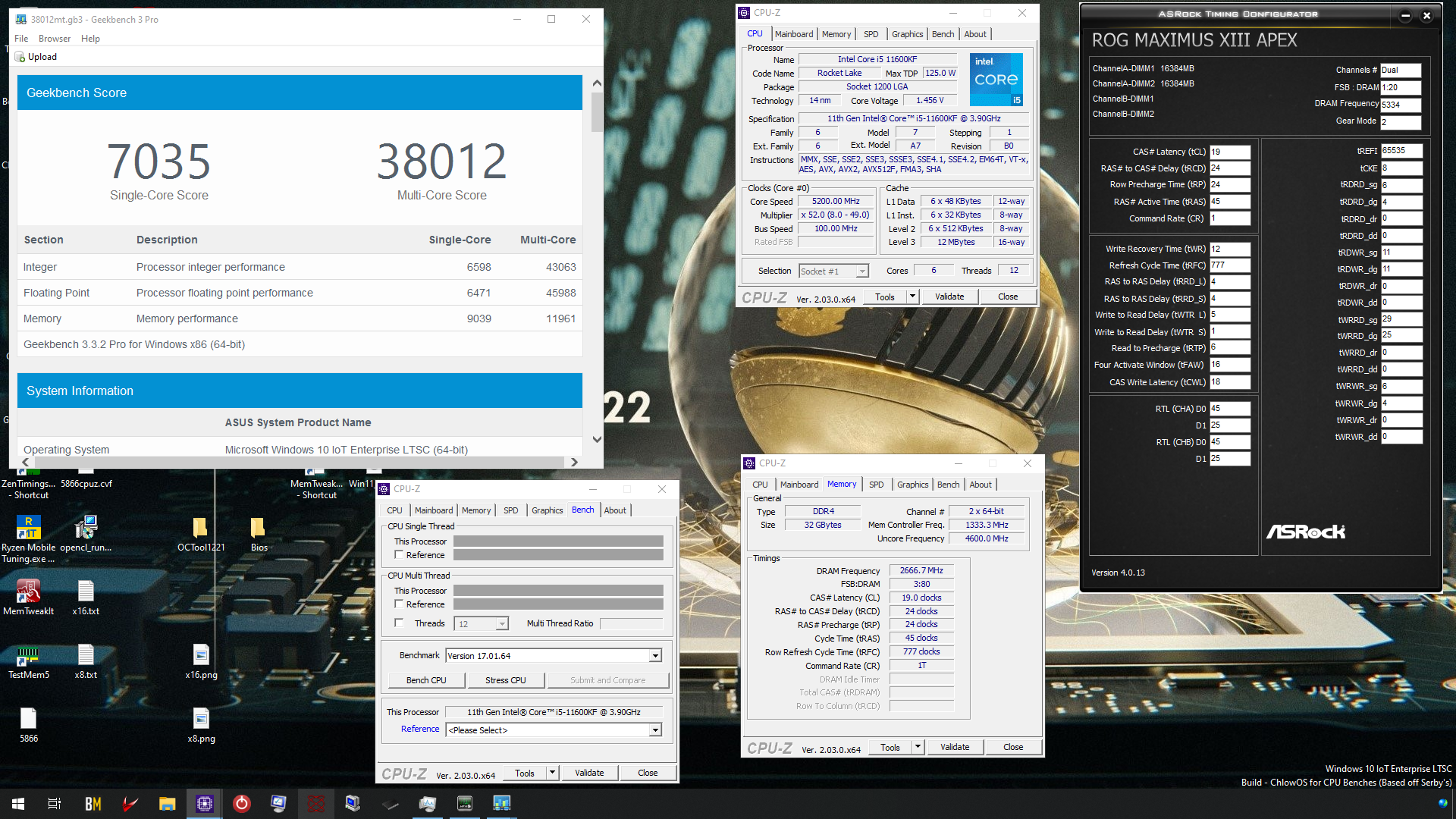The height and width of the screenshot is (819, 1456).
Task: Expand Tools arrow in CPU-Z CPU window
Action: (x=912, y=297)
